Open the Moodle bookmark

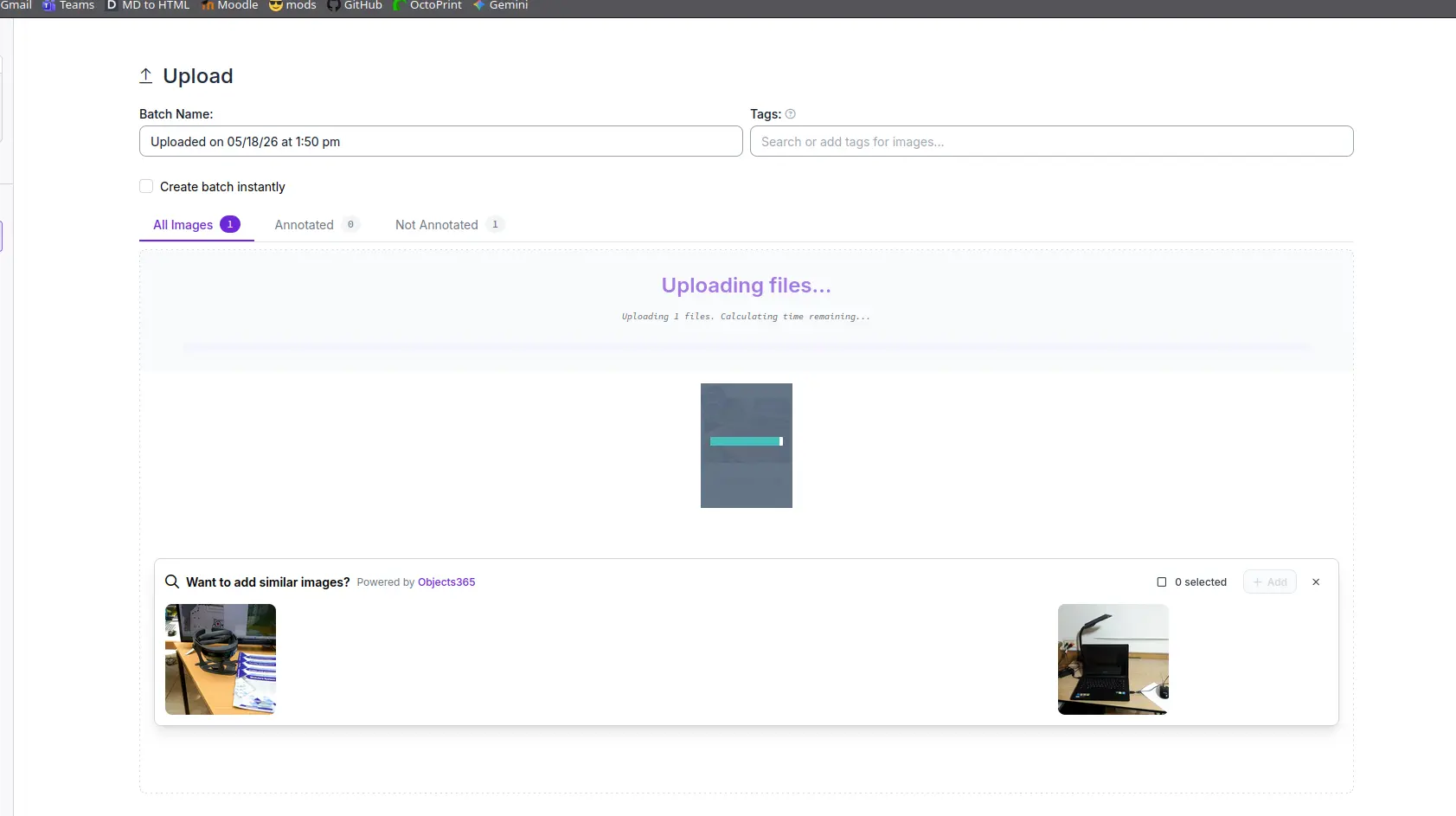tap(229, 5)
